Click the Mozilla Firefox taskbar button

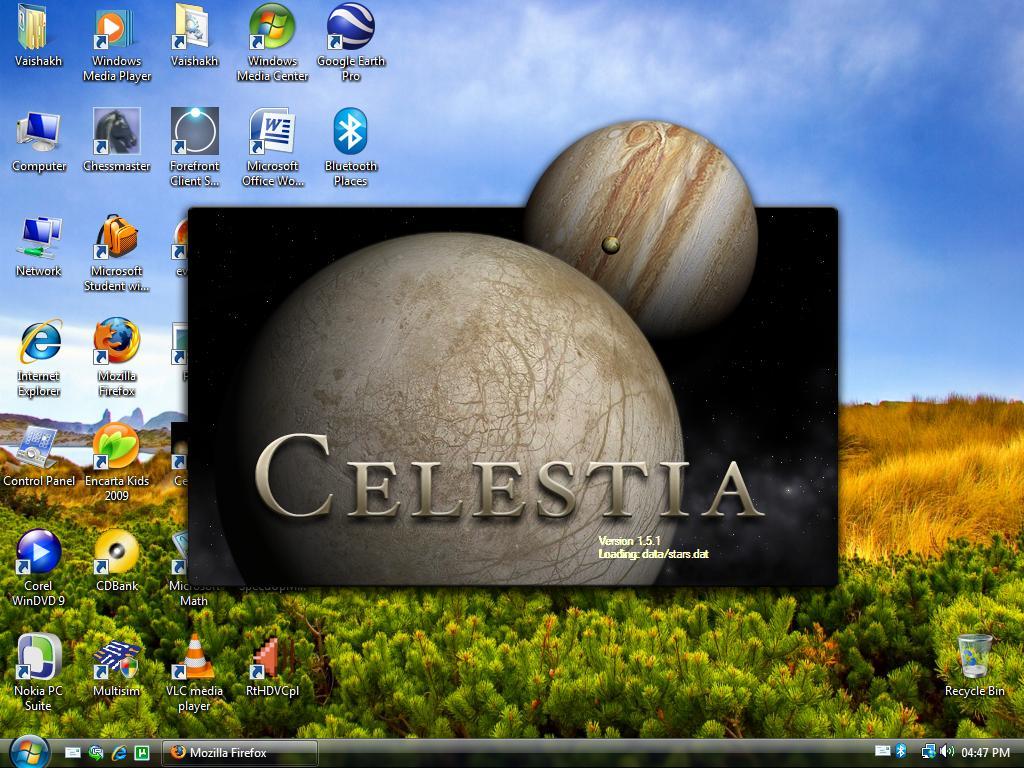240,752
